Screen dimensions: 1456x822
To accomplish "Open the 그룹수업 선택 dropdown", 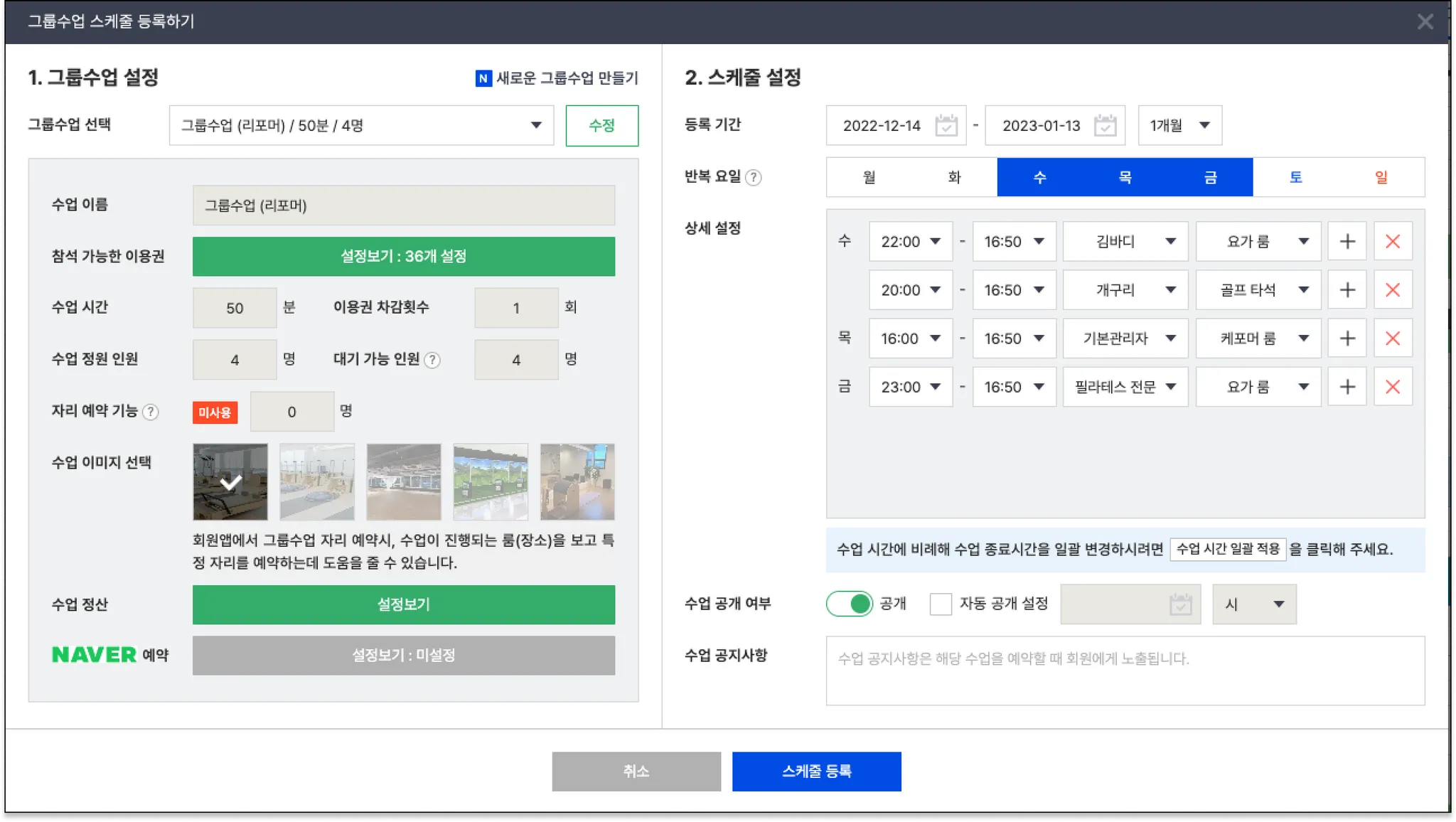I will point(361,126).
